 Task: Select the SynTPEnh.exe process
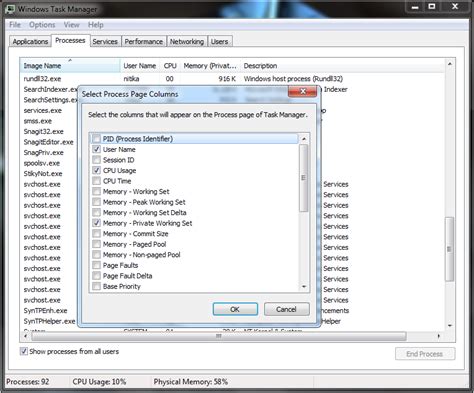(45, 311)
